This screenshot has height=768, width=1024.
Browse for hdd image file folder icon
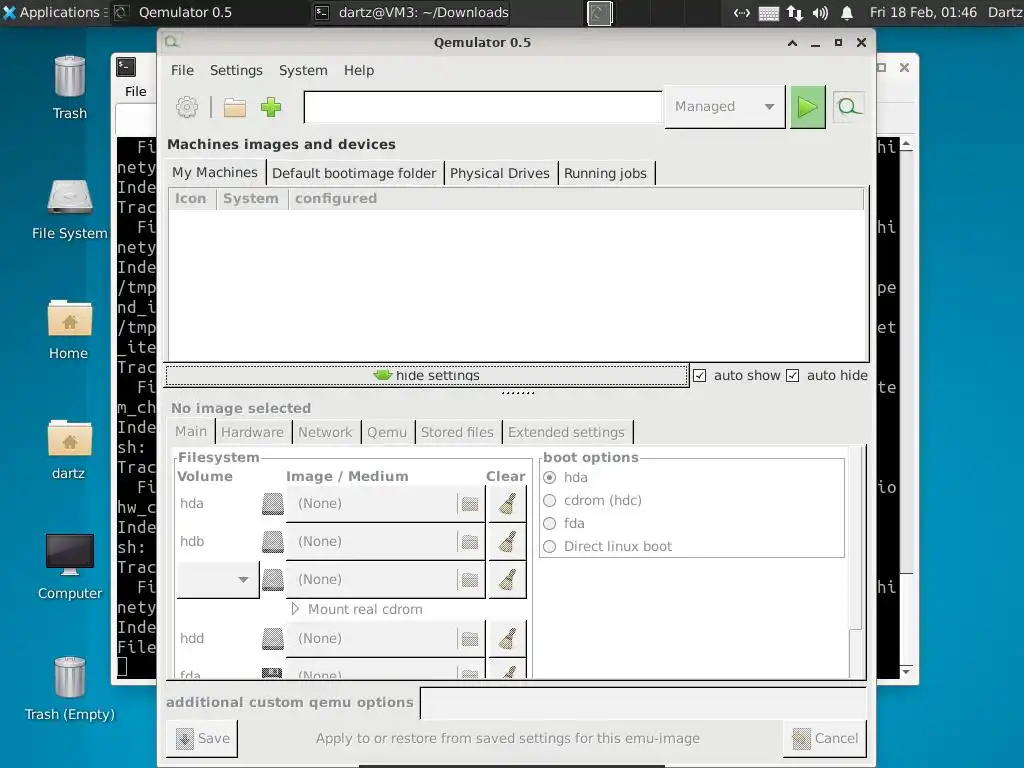tap(470, 639)
